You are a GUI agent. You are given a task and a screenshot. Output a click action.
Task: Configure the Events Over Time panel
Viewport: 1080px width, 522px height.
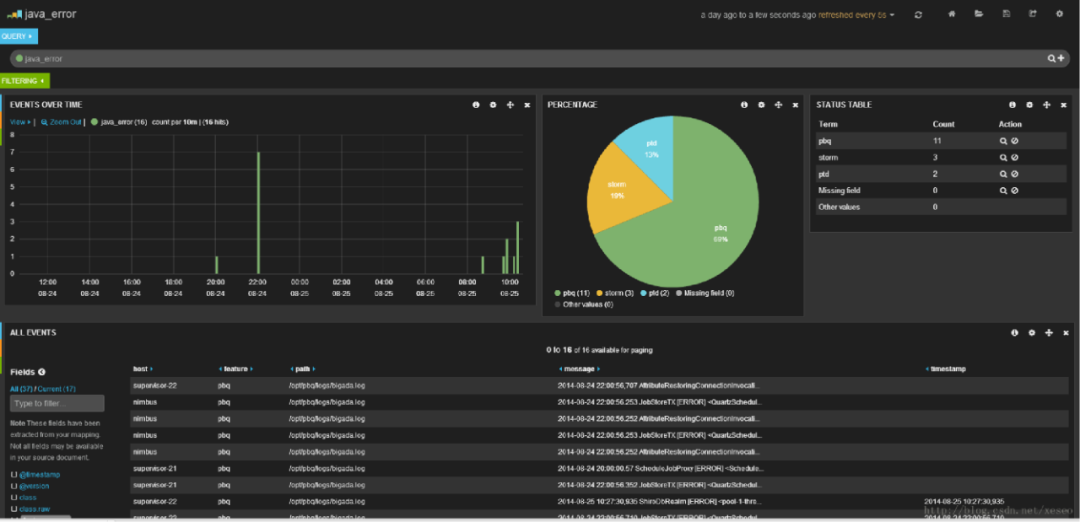pos(492,105)
